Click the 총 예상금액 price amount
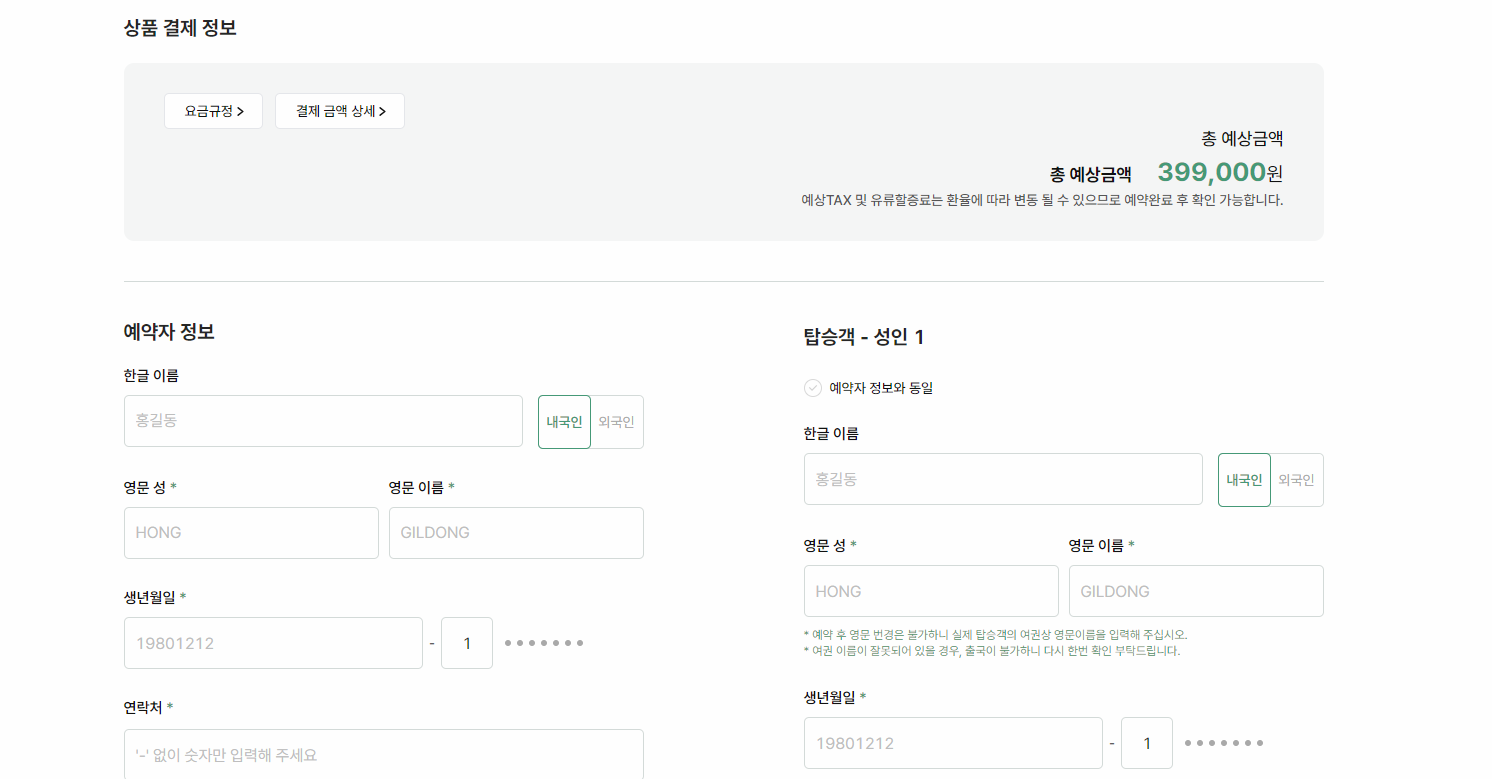Viewport: 1492px width, 779px height. pyautogui.click(x=1213, y=172)
